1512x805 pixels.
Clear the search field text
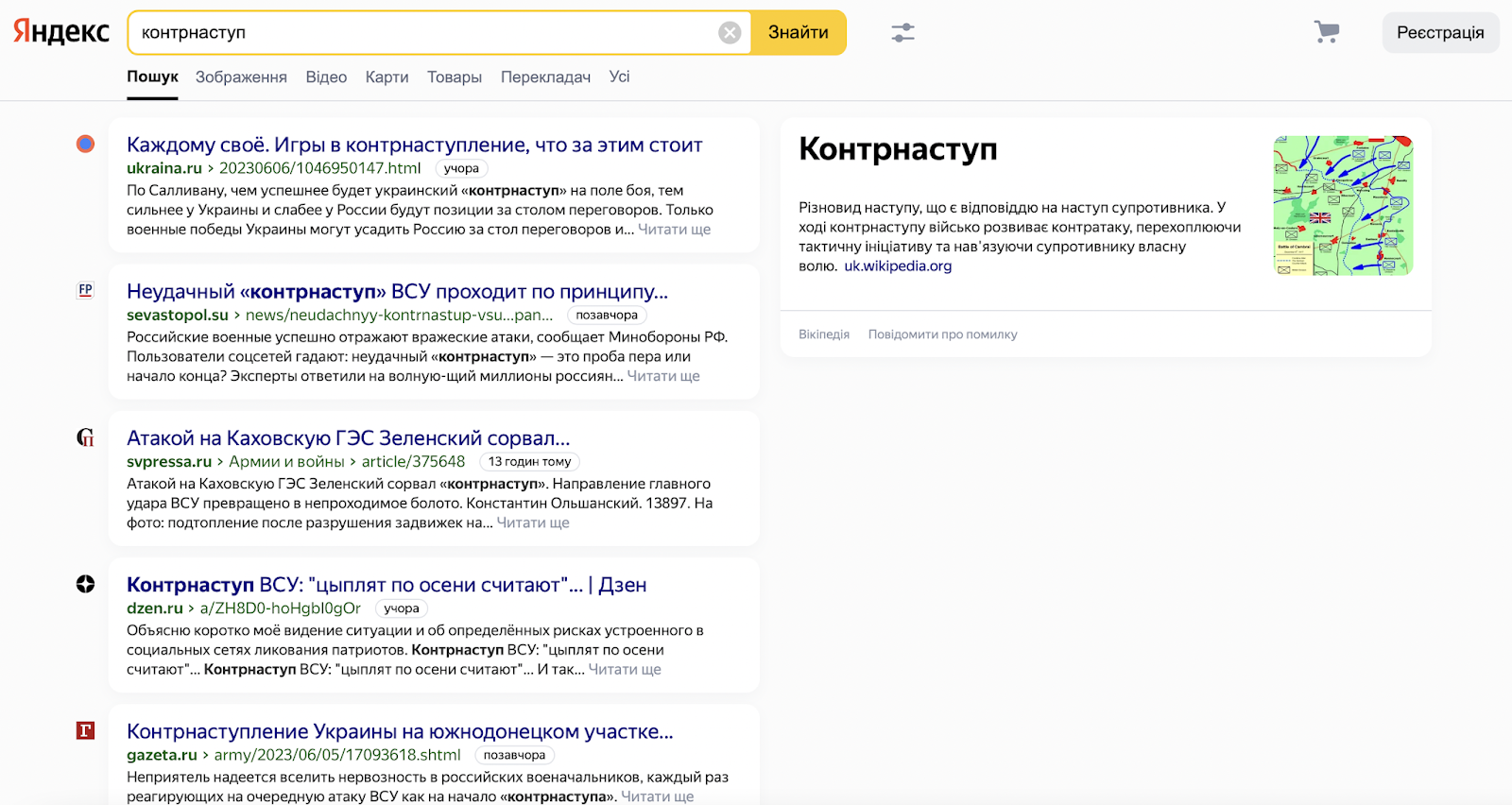(730, 33)
